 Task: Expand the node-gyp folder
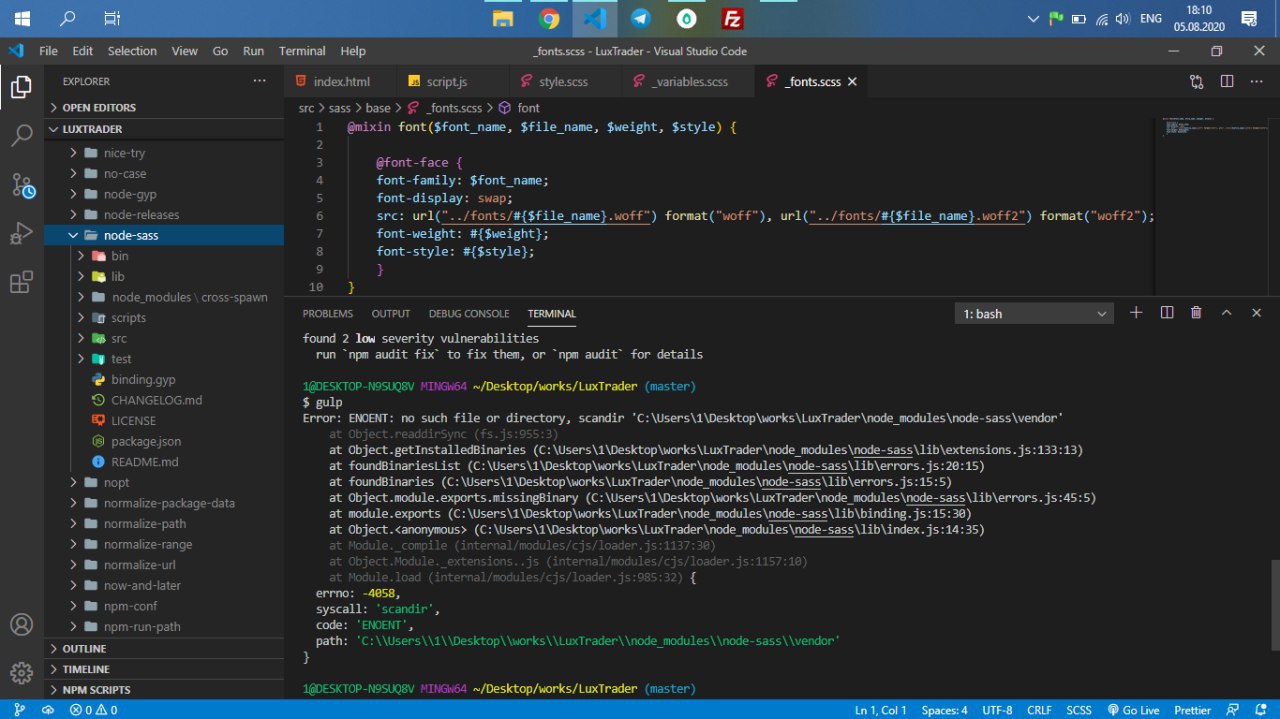point(165,194)
